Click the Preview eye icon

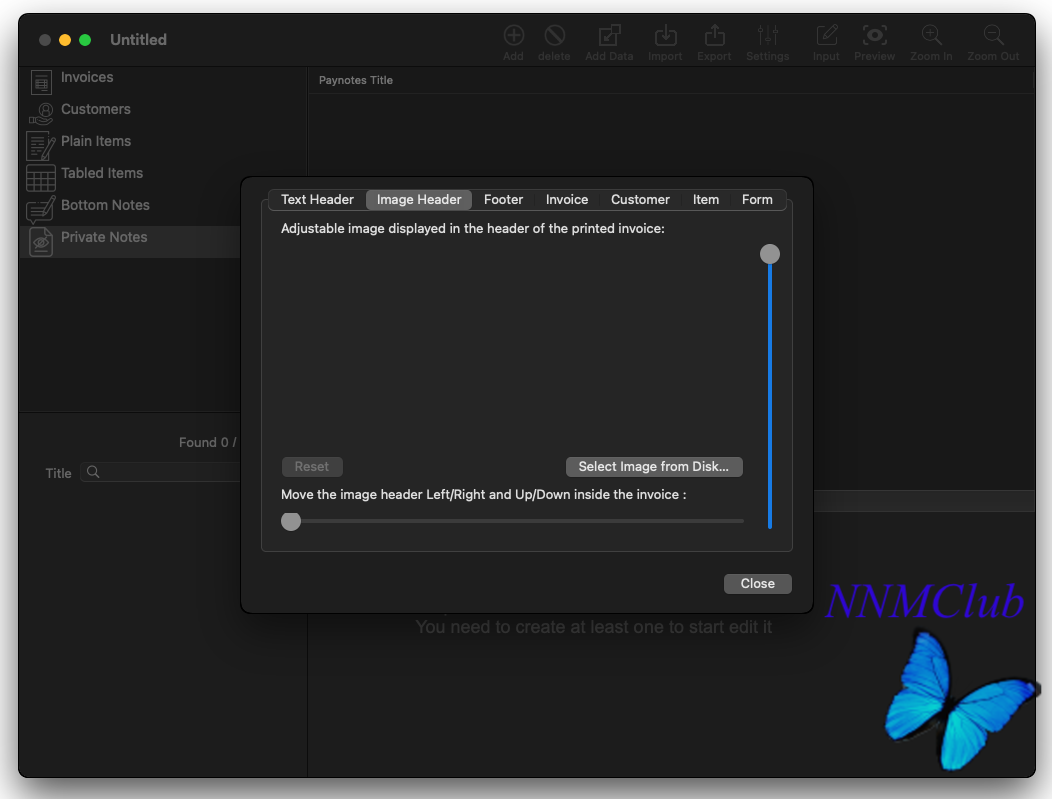pos(874,35)
